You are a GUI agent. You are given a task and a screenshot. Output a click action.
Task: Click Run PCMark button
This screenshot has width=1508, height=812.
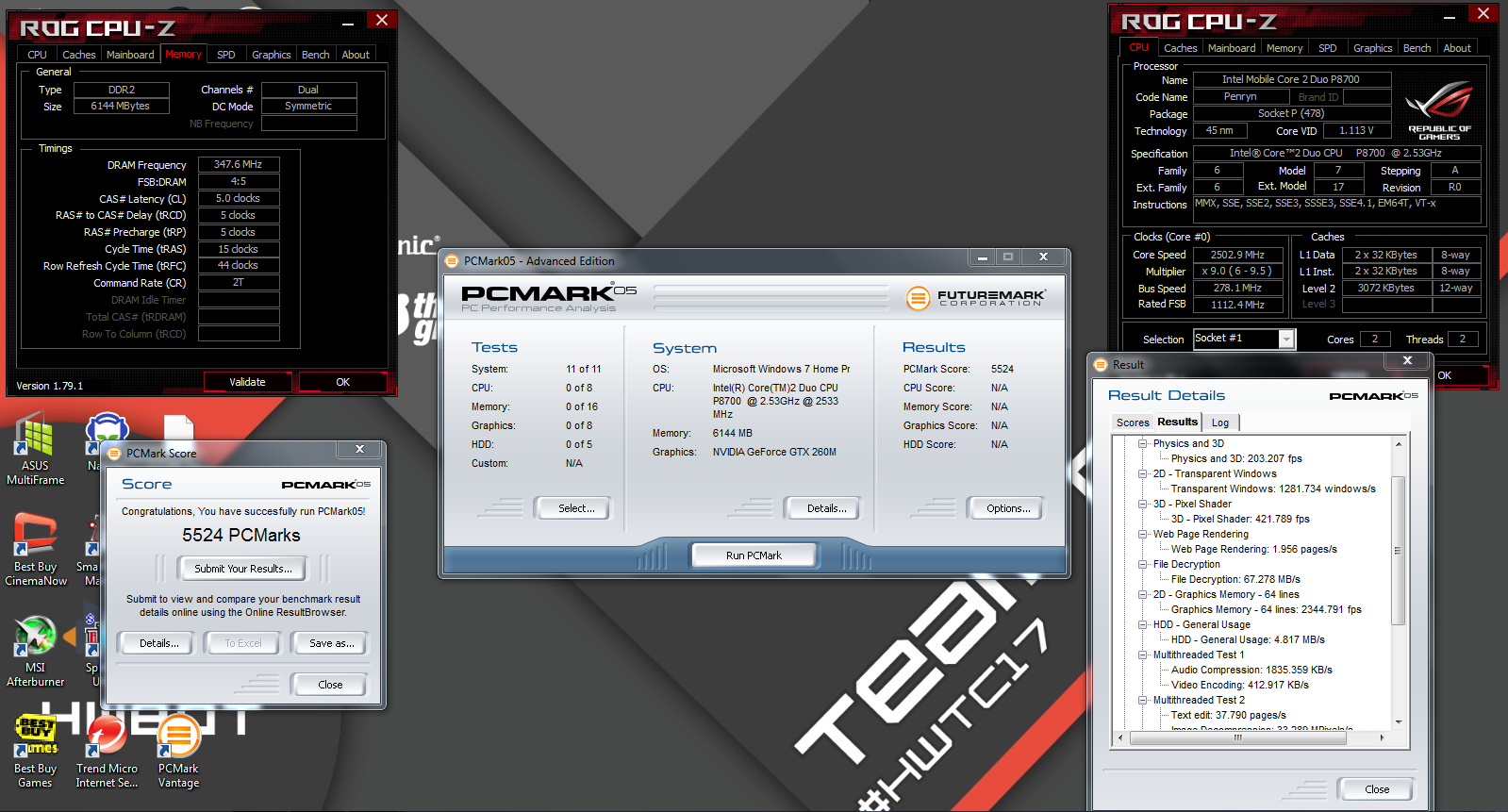pyautogui.click(x=754, y=555)
